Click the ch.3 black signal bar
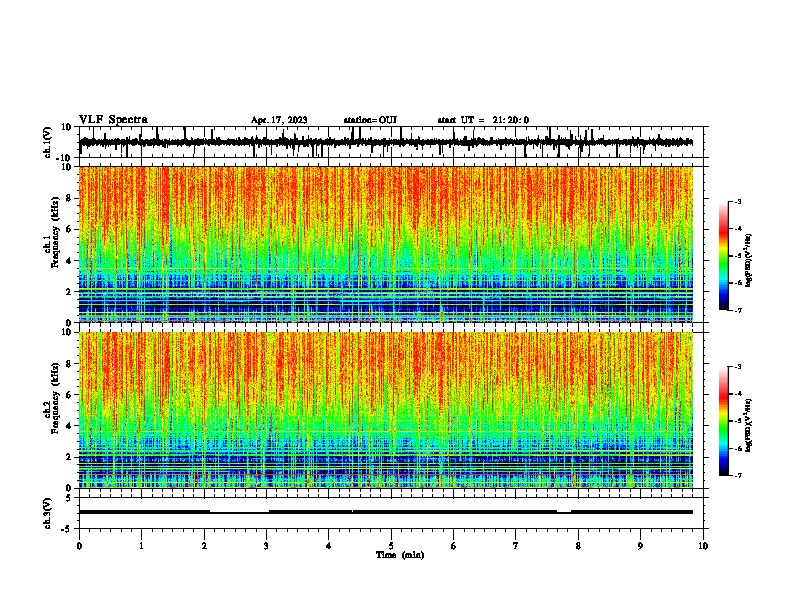 386,512
